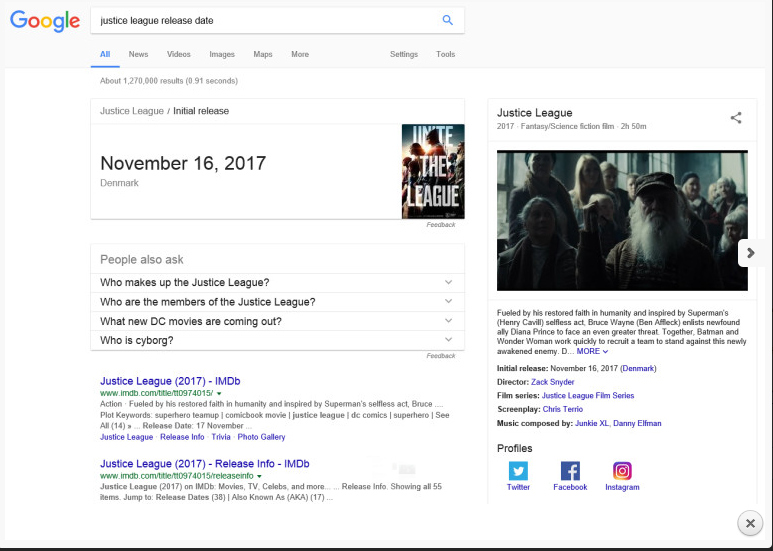Click the People also ask heading
This screenshot has height=551, width=773.
pos(141,260)
